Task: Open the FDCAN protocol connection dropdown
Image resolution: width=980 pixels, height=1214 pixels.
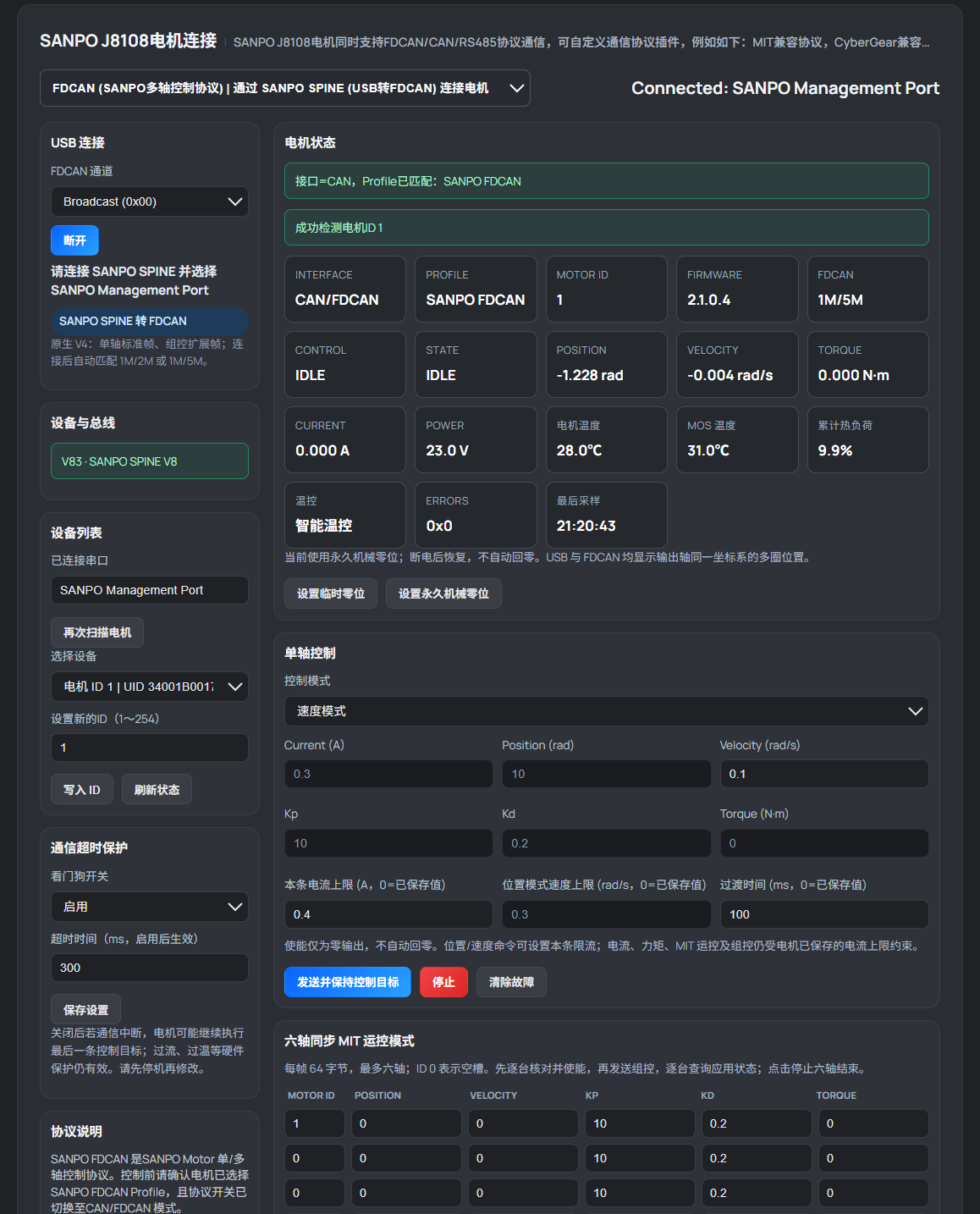Action: coord(285,88)
